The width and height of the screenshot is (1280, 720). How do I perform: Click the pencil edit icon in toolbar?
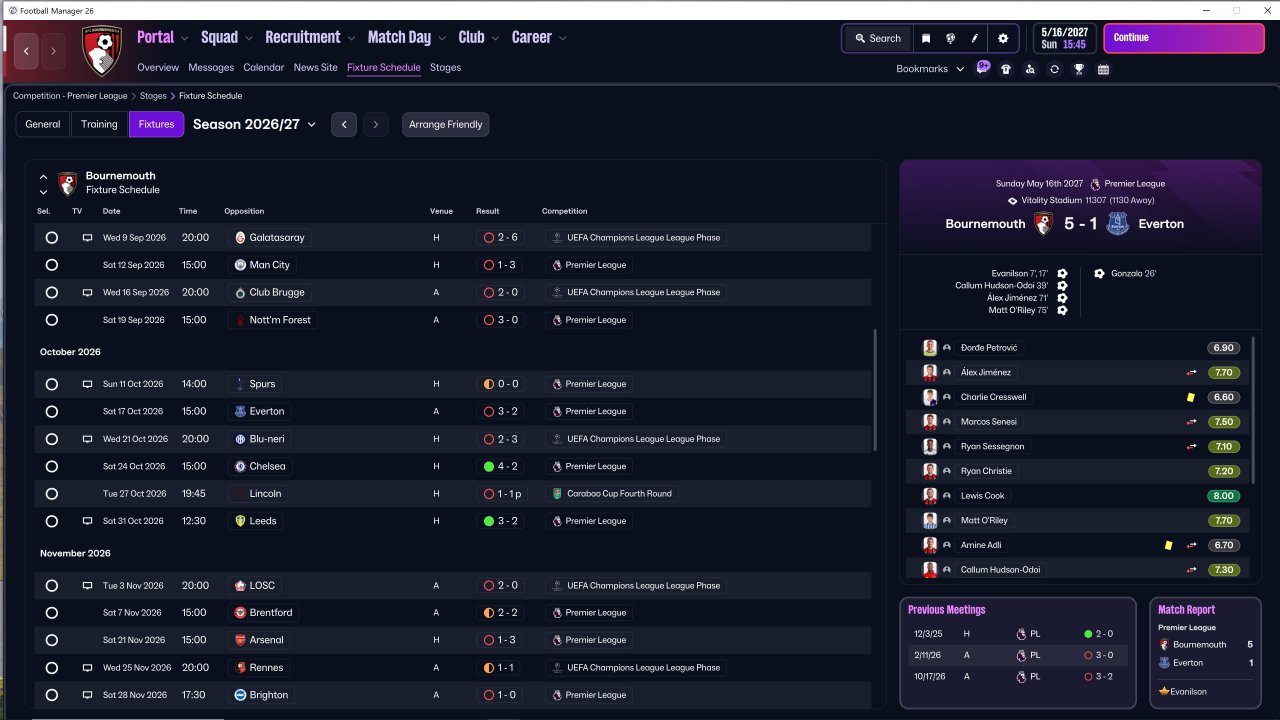point(975,38)
